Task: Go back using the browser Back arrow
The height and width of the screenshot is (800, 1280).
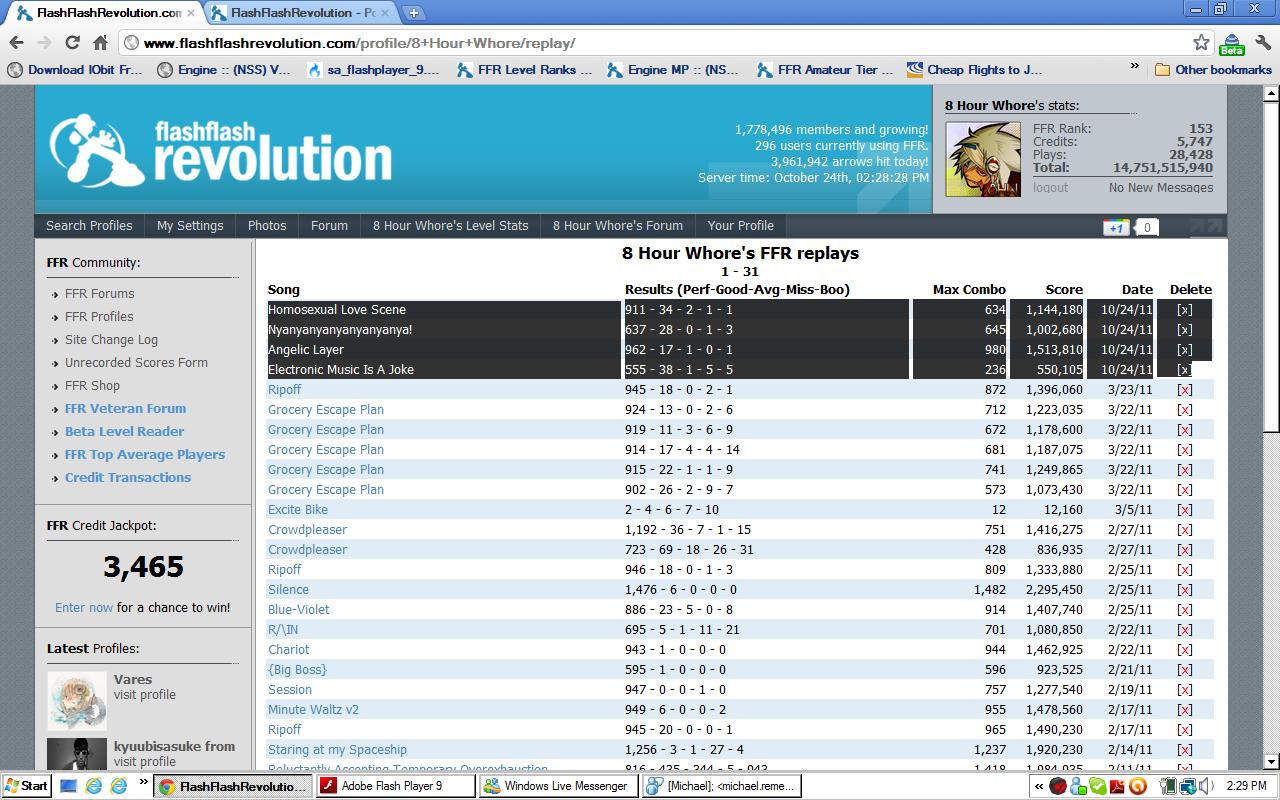Action: (x=17, y=43)
